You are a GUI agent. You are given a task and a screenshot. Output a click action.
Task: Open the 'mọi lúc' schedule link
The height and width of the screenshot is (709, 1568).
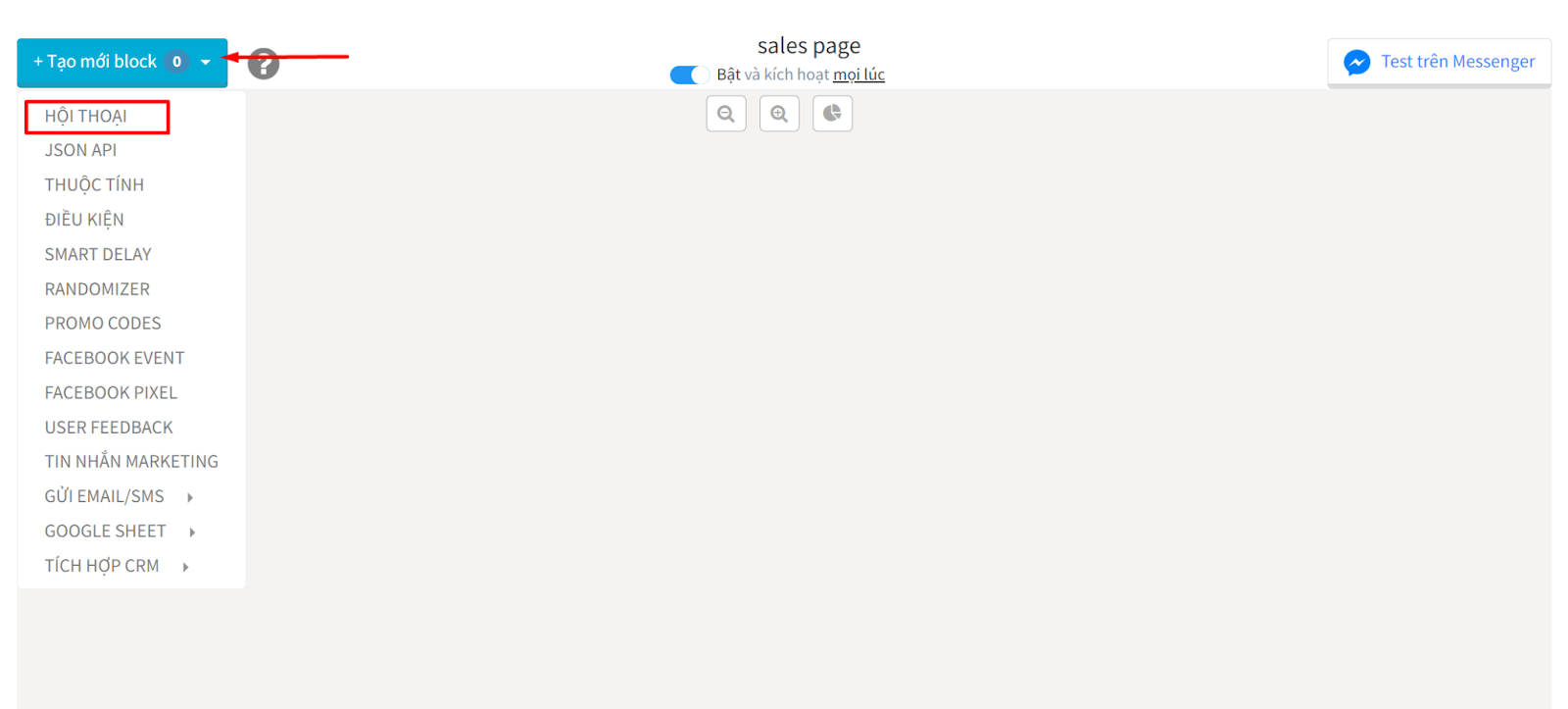pyautogui.click(x=858, y=75)
